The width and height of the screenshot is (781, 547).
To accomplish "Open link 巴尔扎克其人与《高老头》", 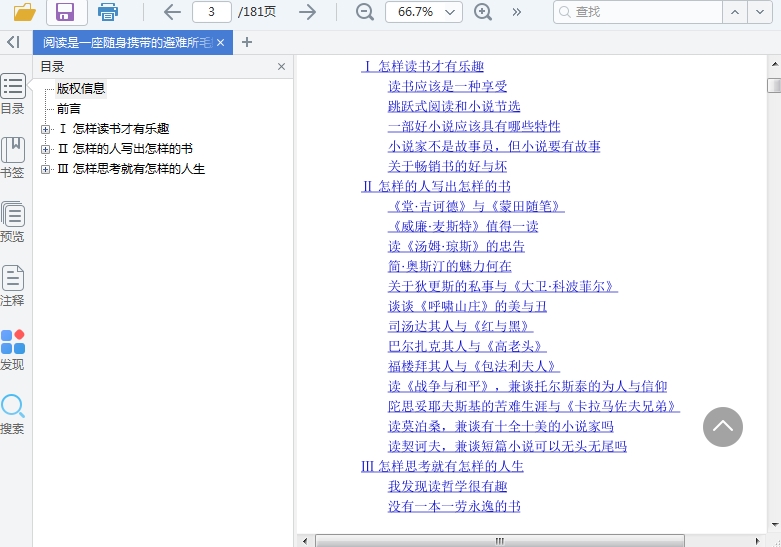I will pyautogui.click(x=467, y=346).
